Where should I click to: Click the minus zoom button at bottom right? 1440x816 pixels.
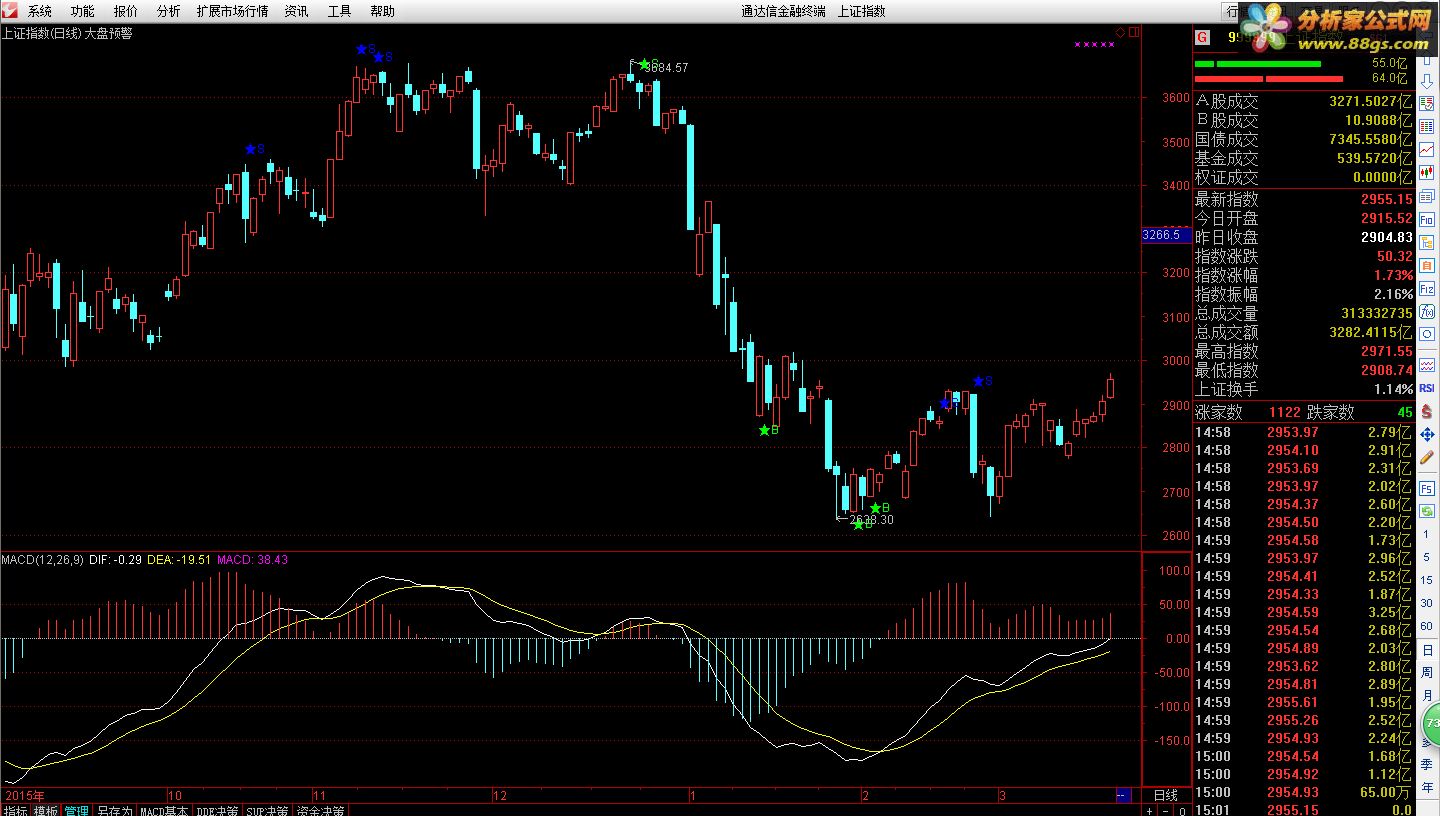pos(1165,810)
